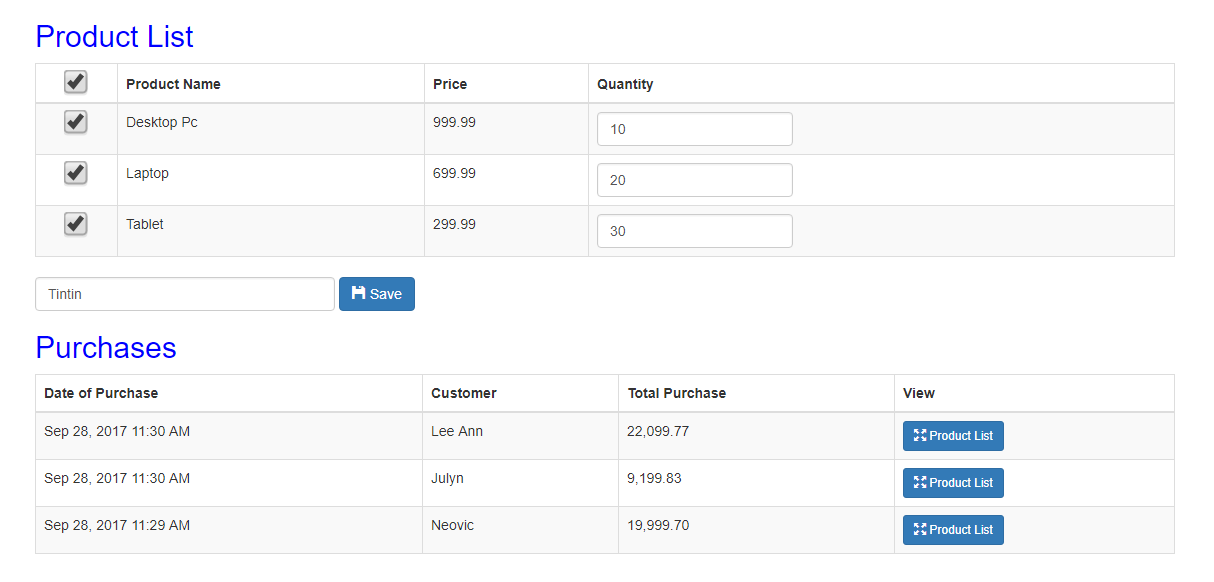The image size is (1214, 582).
Task: Click the Laptop quantity field
Action: point(695,180)
